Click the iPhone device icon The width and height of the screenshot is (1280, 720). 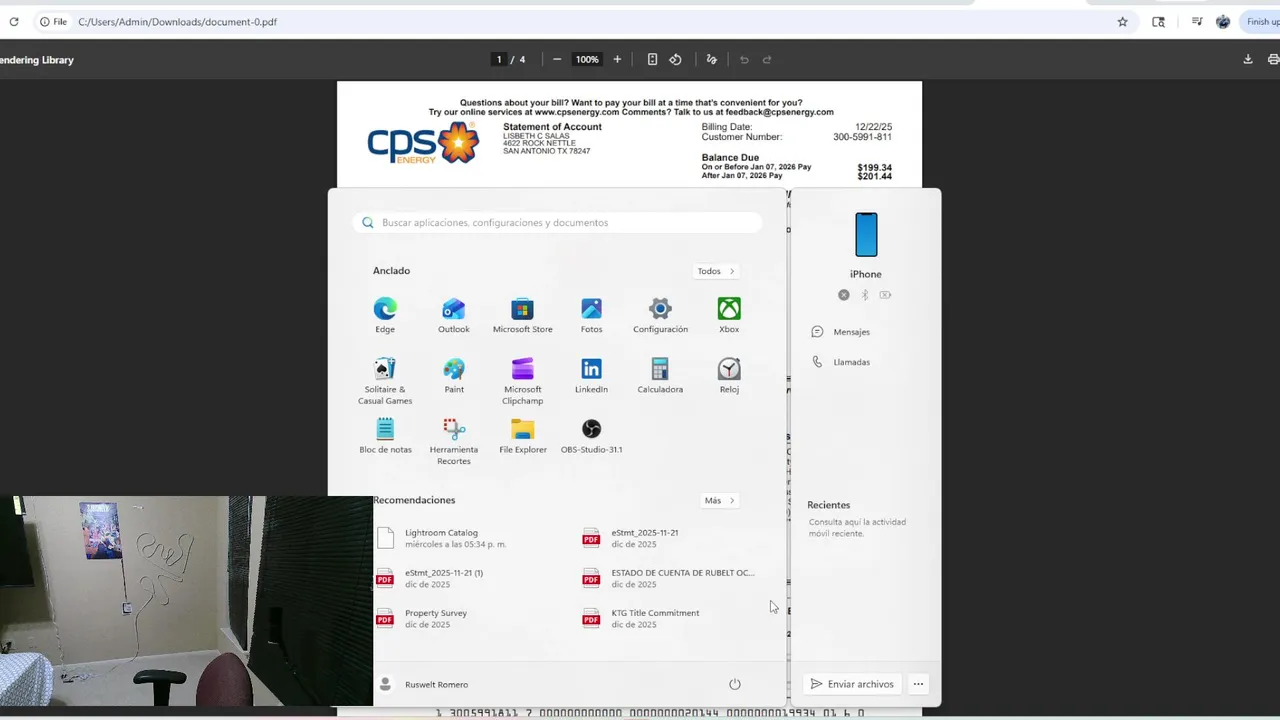point(866,235)
